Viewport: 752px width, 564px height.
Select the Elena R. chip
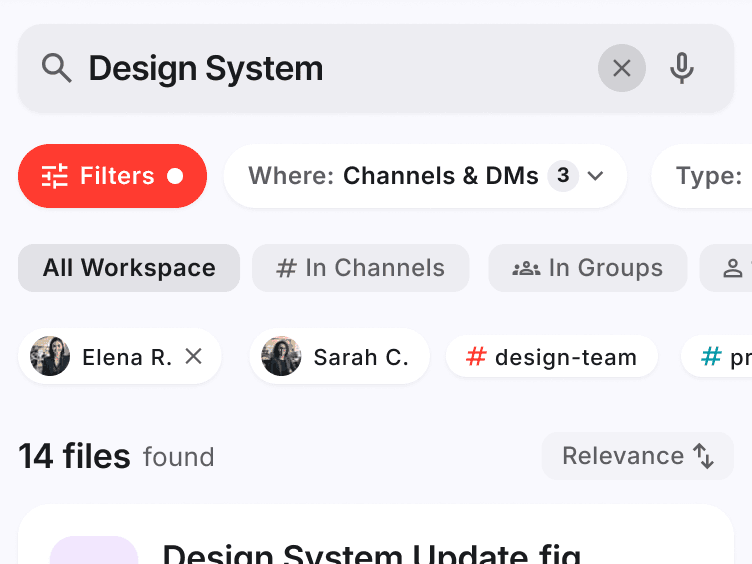click(x=119, y=356)
